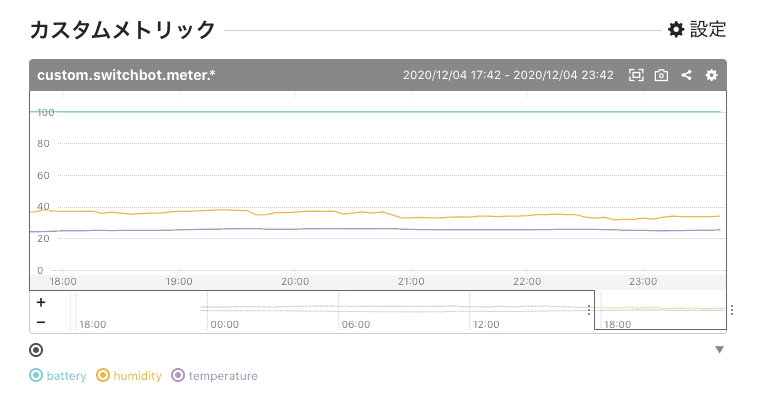This screenshot has height=400, width=758.
Task: Click the fullscreen graph icon
Action: pos(636,75)
